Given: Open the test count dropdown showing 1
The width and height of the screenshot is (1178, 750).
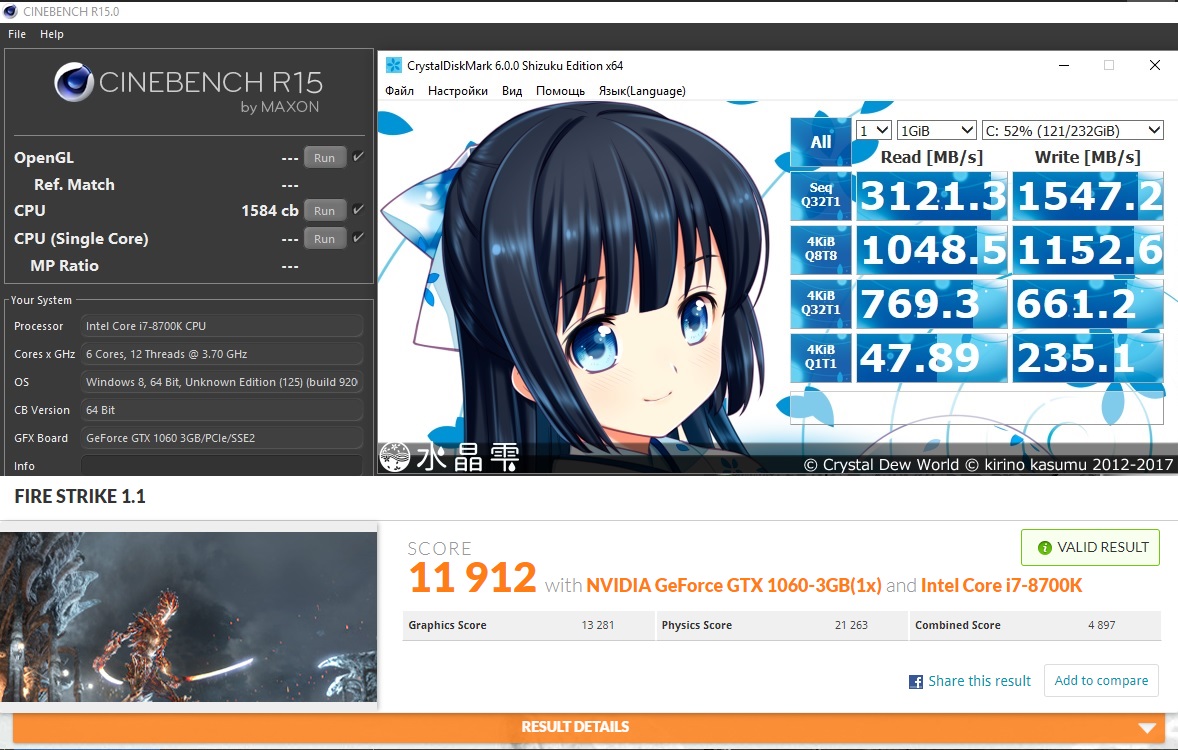Looking at the screenshot, I should 874,130.
